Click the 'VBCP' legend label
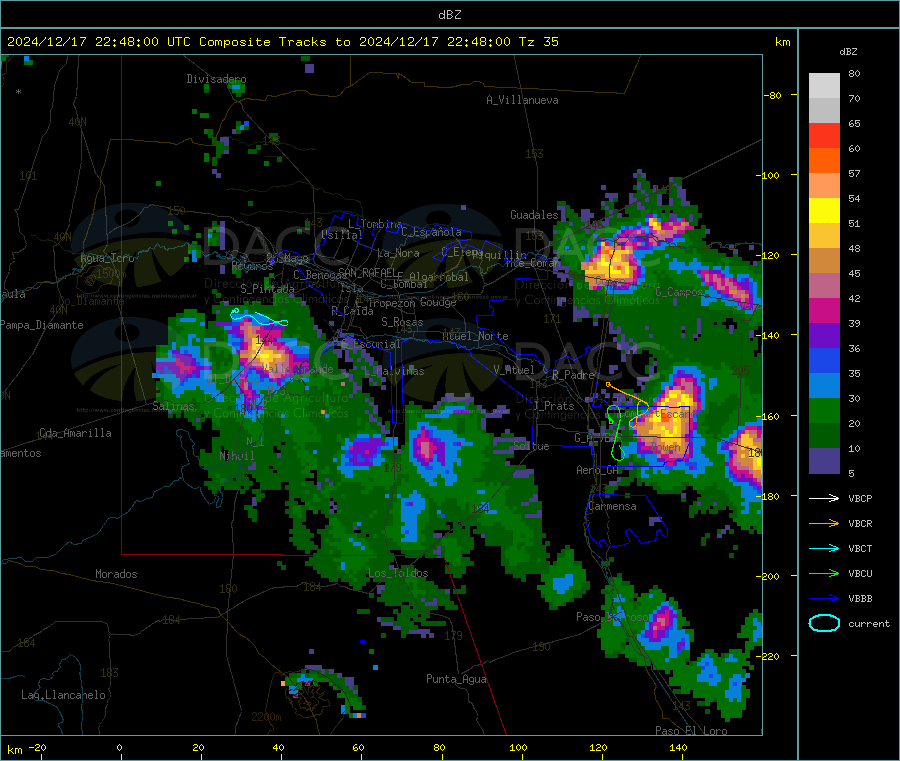 click(x=860, y=498)
